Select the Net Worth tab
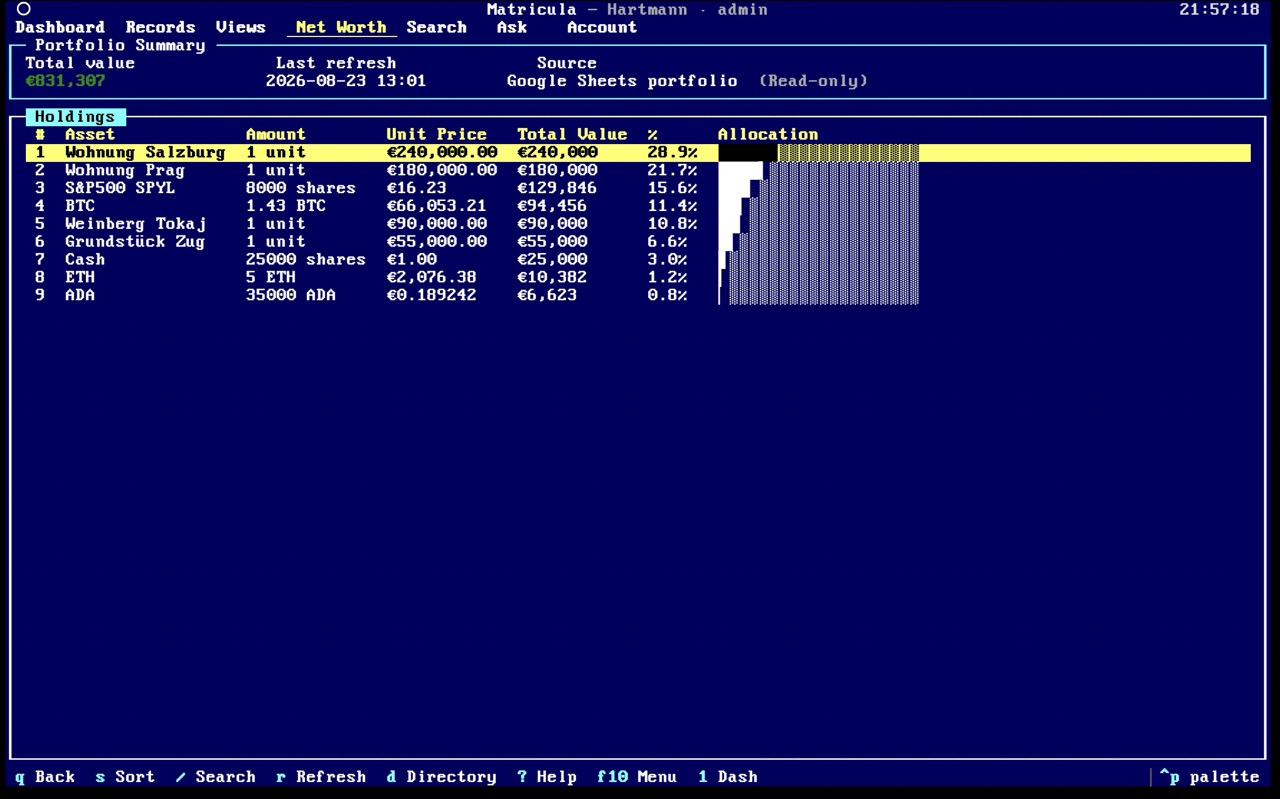The height and width of the screenshot is (799, 1280). [341, 27]
